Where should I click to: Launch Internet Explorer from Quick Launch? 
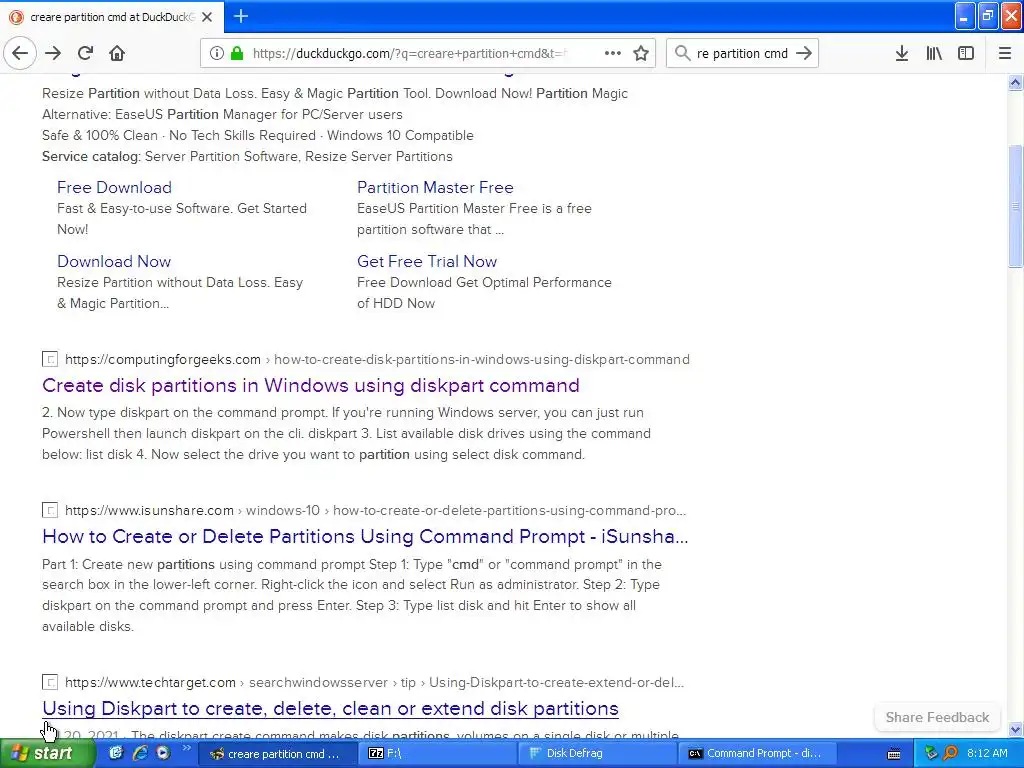coord(140,753)
